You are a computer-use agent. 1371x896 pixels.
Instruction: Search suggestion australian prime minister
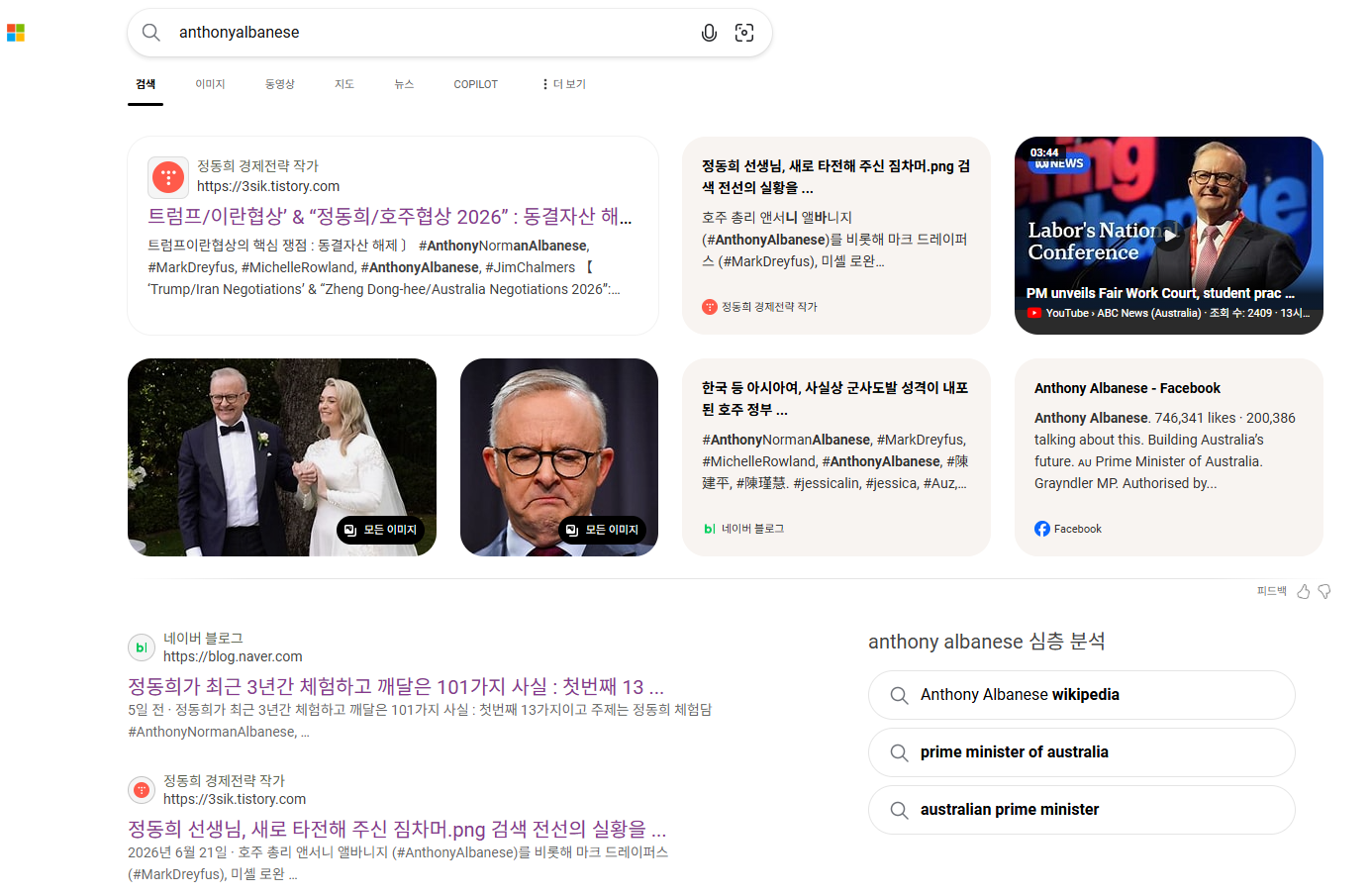coord(1081,810)
